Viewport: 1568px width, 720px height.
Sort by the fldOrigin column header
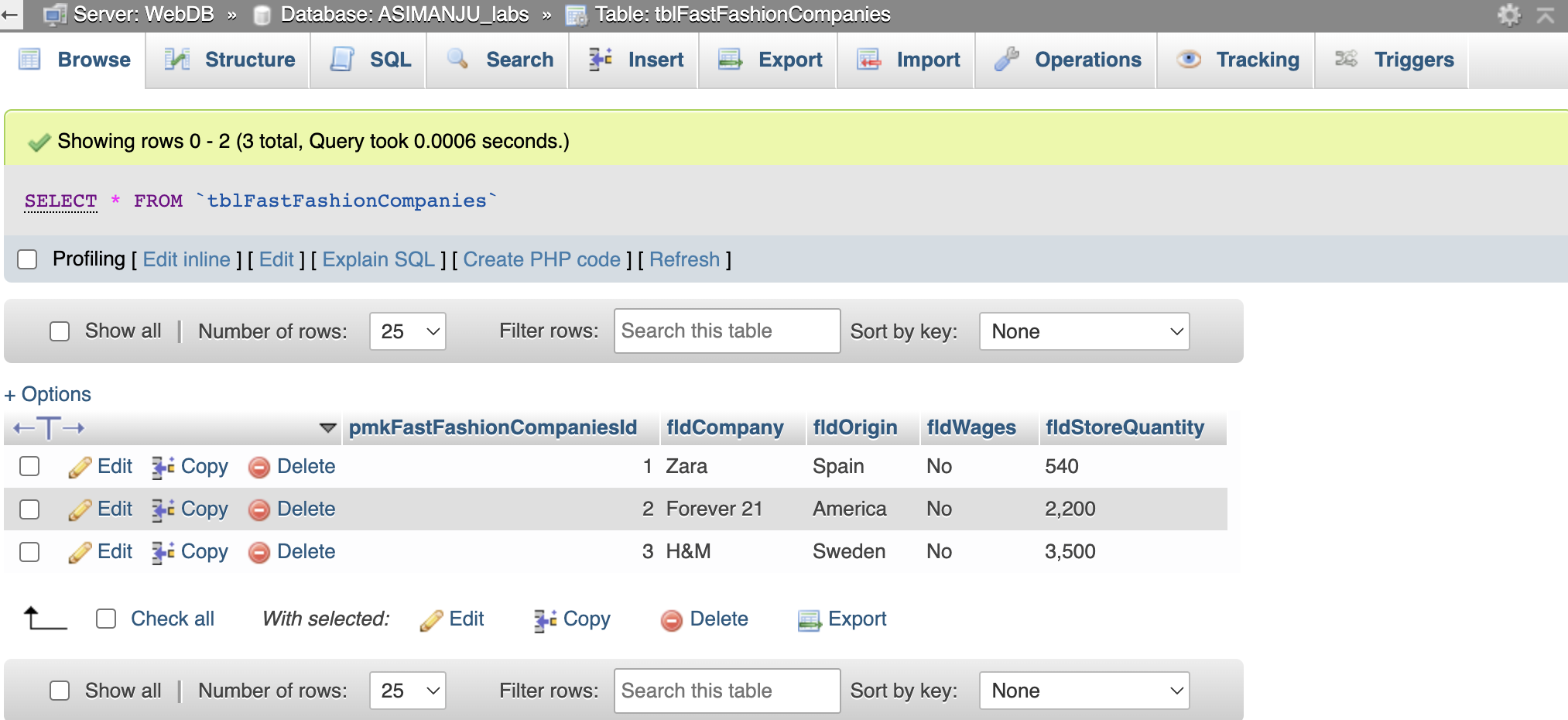coord(855,427)
